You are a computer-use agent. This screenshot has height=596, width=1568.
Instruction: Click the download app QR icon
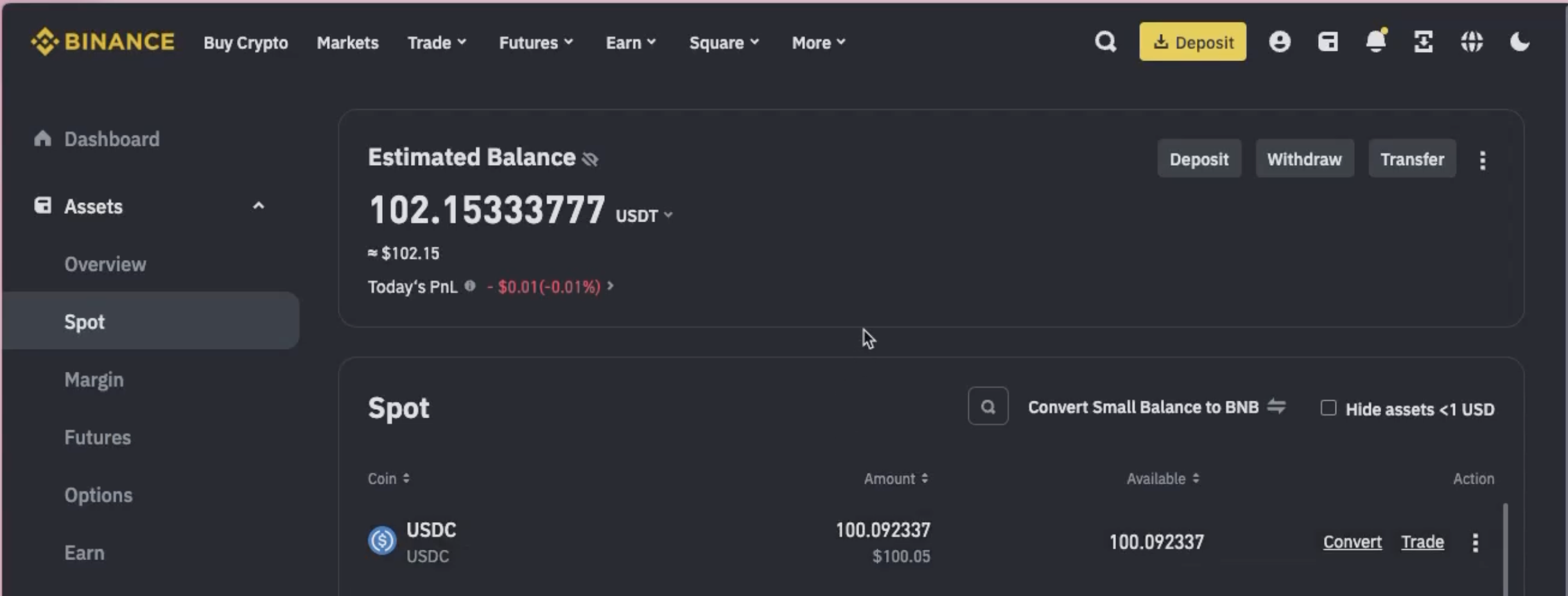coord(1423,42)
